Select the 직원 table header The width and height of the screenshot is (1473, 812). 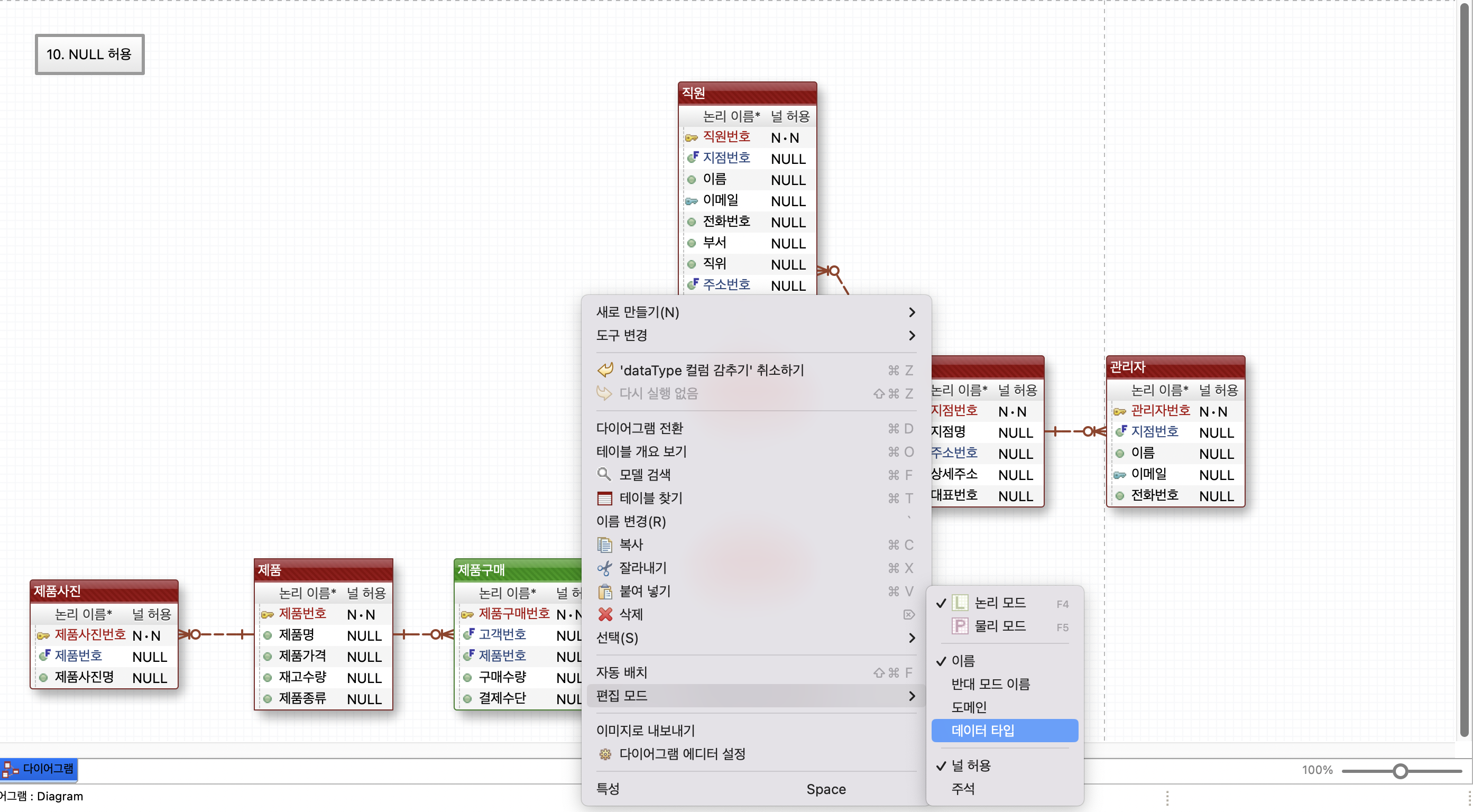point(748,93)
